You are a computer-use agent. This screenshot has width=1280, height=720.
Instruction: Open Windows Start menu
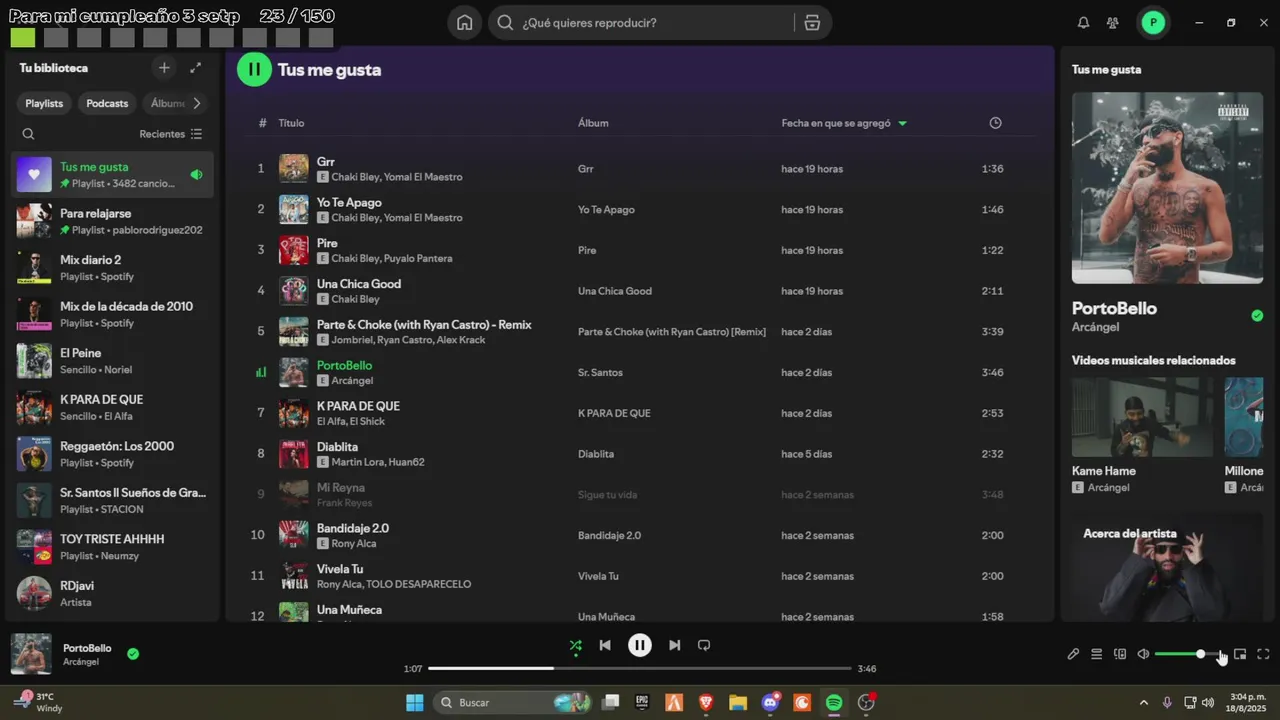(414, 703)
